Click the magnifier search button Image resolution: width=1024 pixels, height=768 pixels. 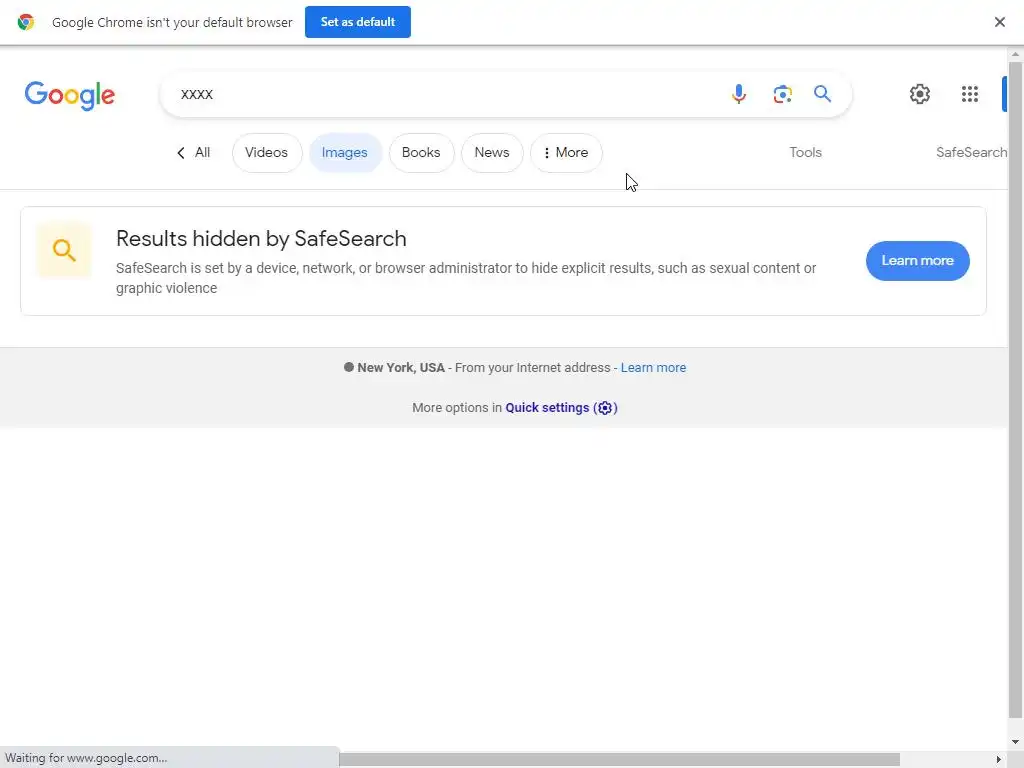pos(822,94)
